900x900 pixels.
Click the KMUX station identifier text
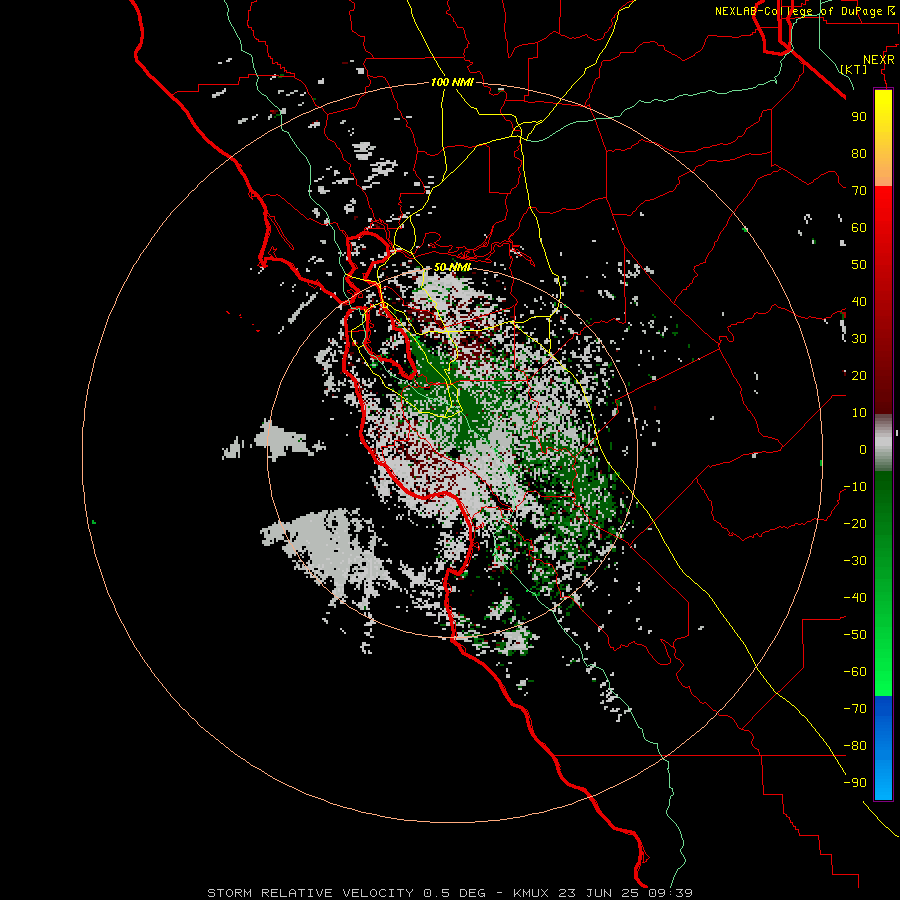(531, 893)
